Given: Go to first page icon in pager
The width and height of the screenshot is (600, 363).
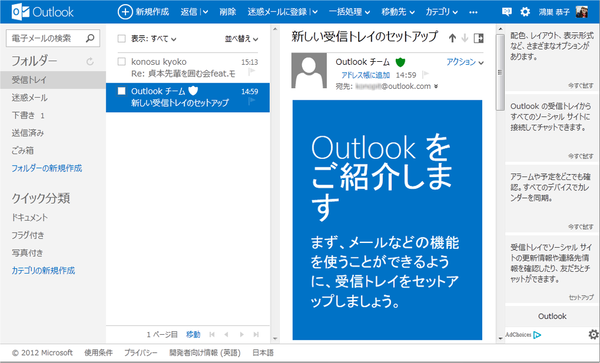Looking at the screenshot, I should [212, 335].
